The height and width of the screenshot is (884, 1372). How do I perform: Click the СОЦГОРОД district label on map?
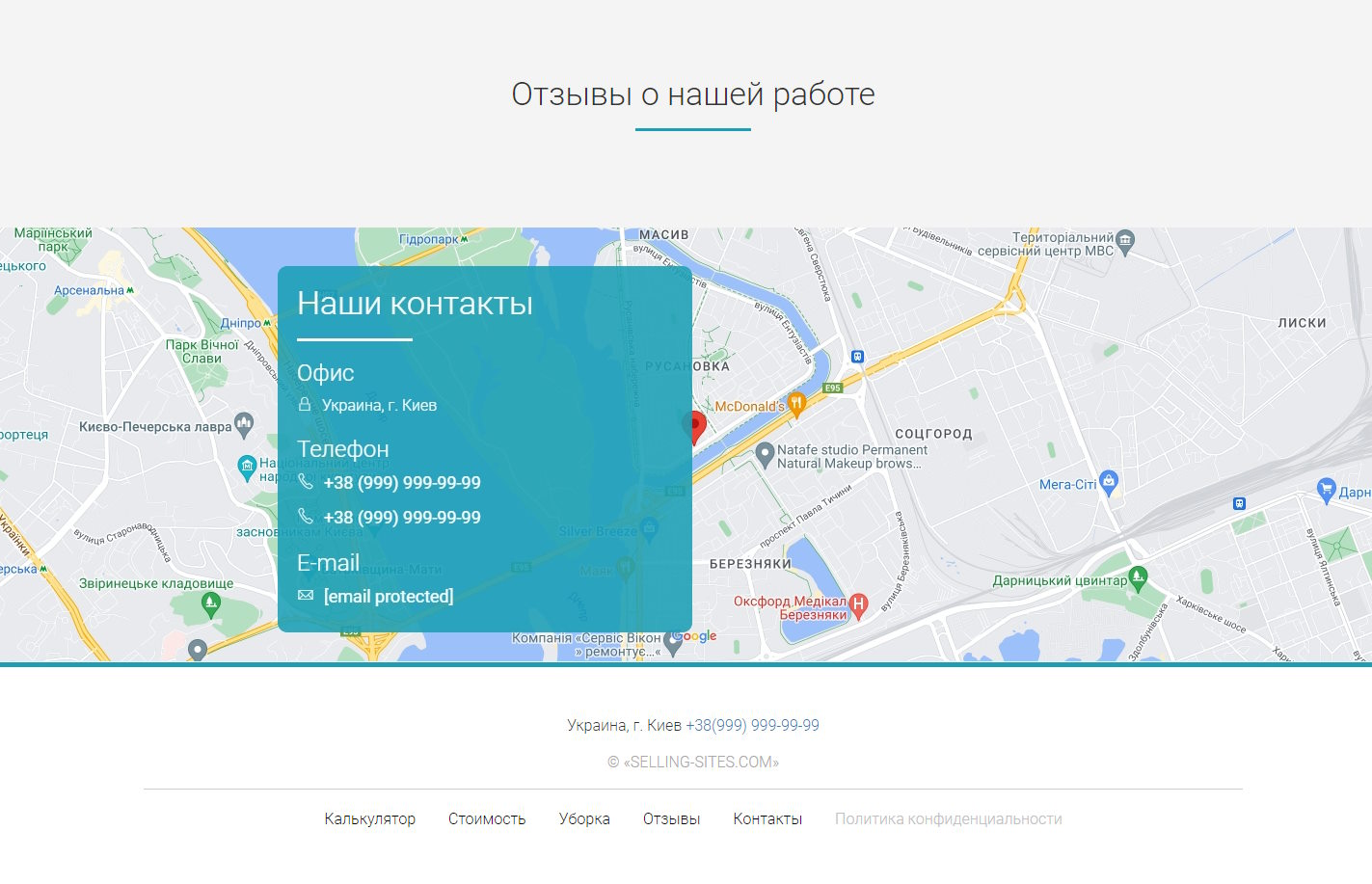933,434
